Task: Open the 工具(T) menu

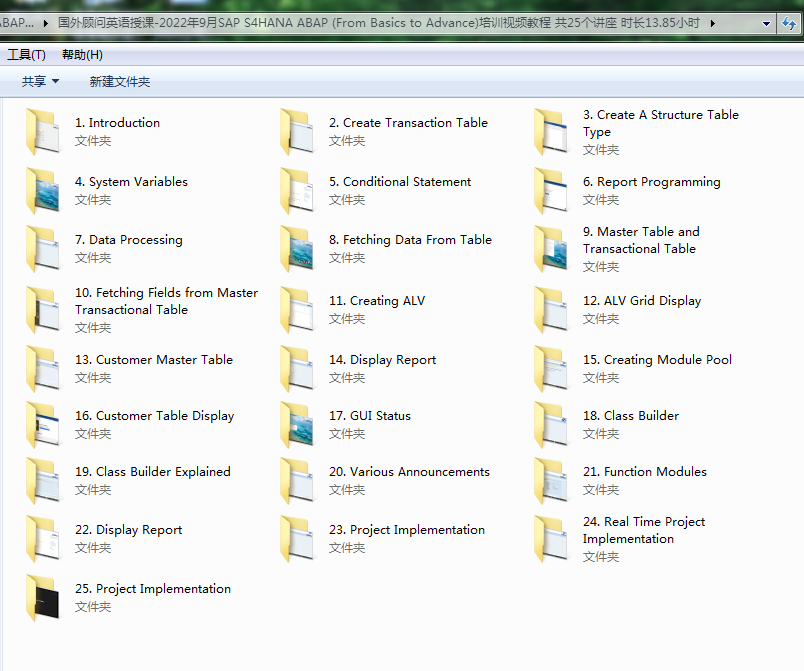Action: [x=26, y=54]
